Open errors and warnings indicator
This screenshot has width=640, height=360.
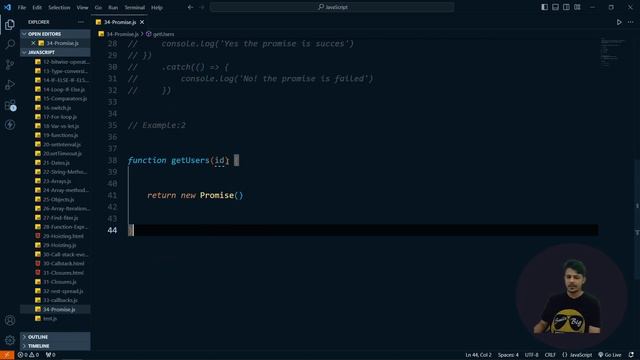click(x=28, y=355)
